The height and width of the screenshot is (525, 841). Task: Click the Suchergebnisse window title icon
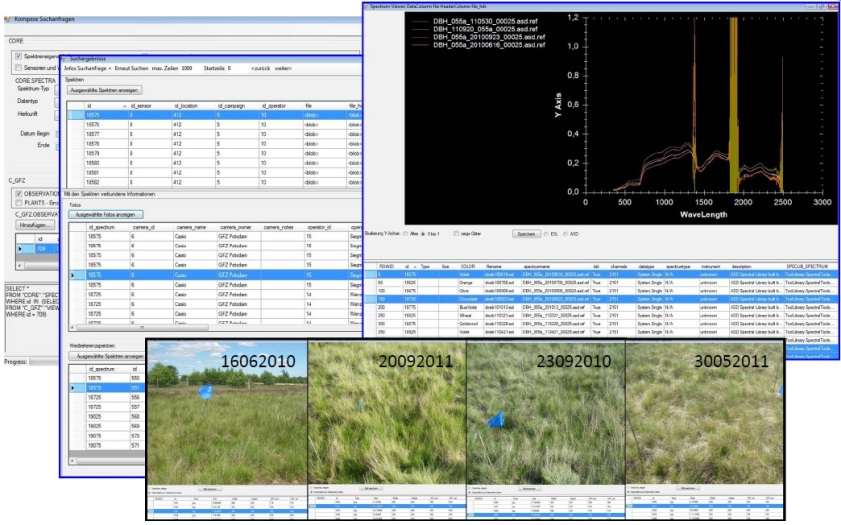[67, 60]
